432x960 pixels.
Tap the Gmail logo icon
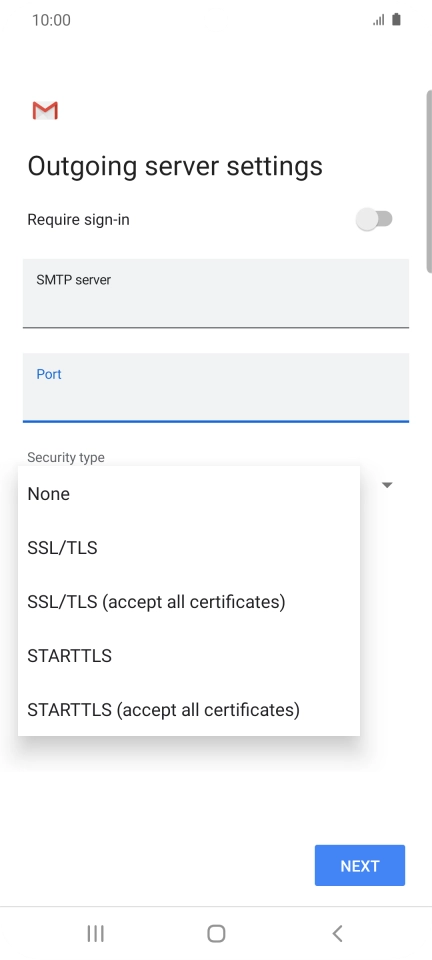pos(45,111)
